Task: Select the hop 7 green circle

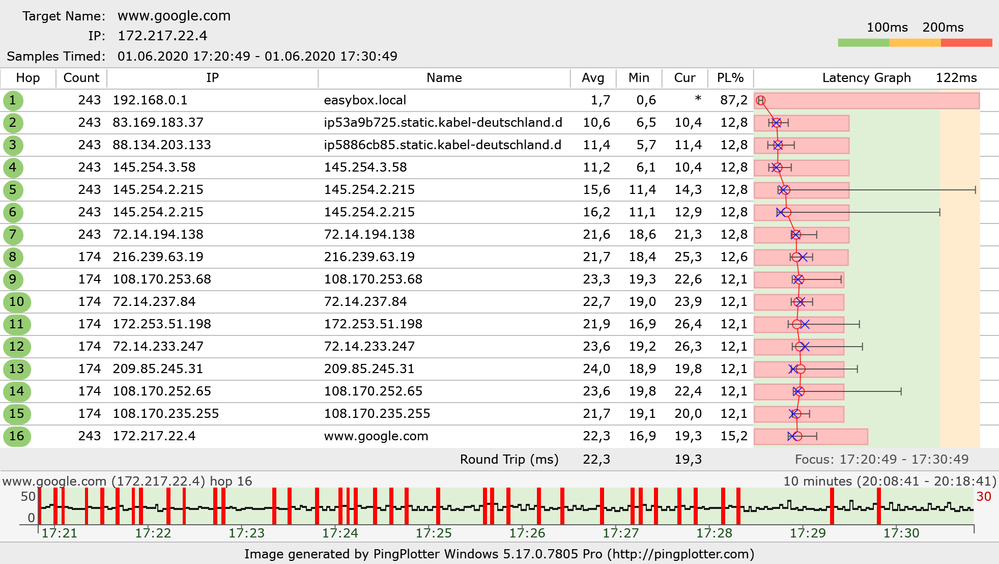Action: 13,235
